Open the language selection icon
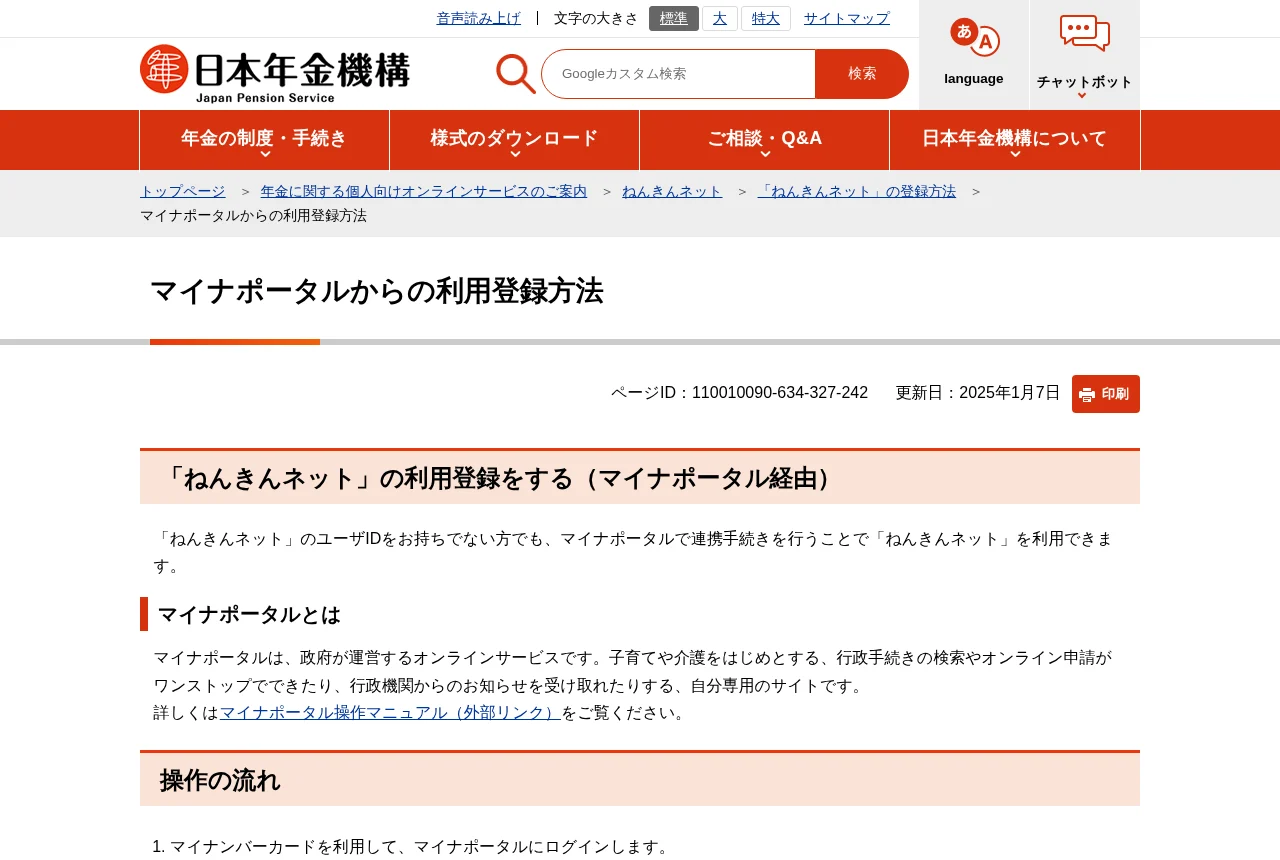The height and width of the screenshot is (860, 1280). tap(974, 38)
